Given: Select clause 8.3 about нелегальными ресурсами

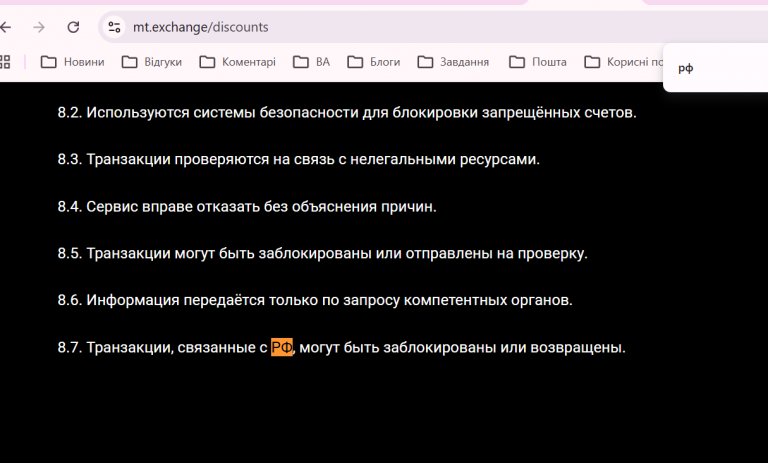Looking at the screenshot, I should click(298, 160).
